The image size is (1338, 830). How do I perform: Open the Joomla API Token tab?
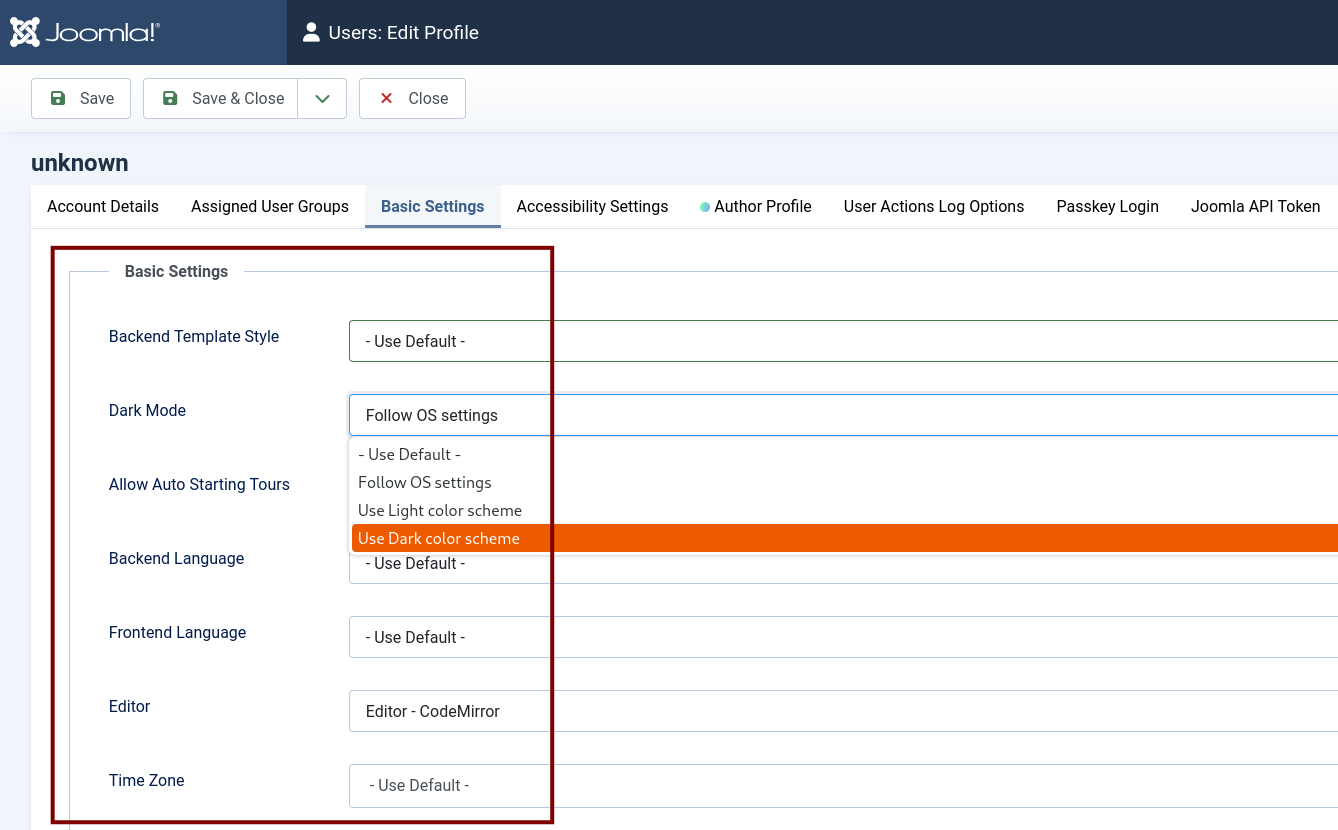click(x=1255, y=206)
